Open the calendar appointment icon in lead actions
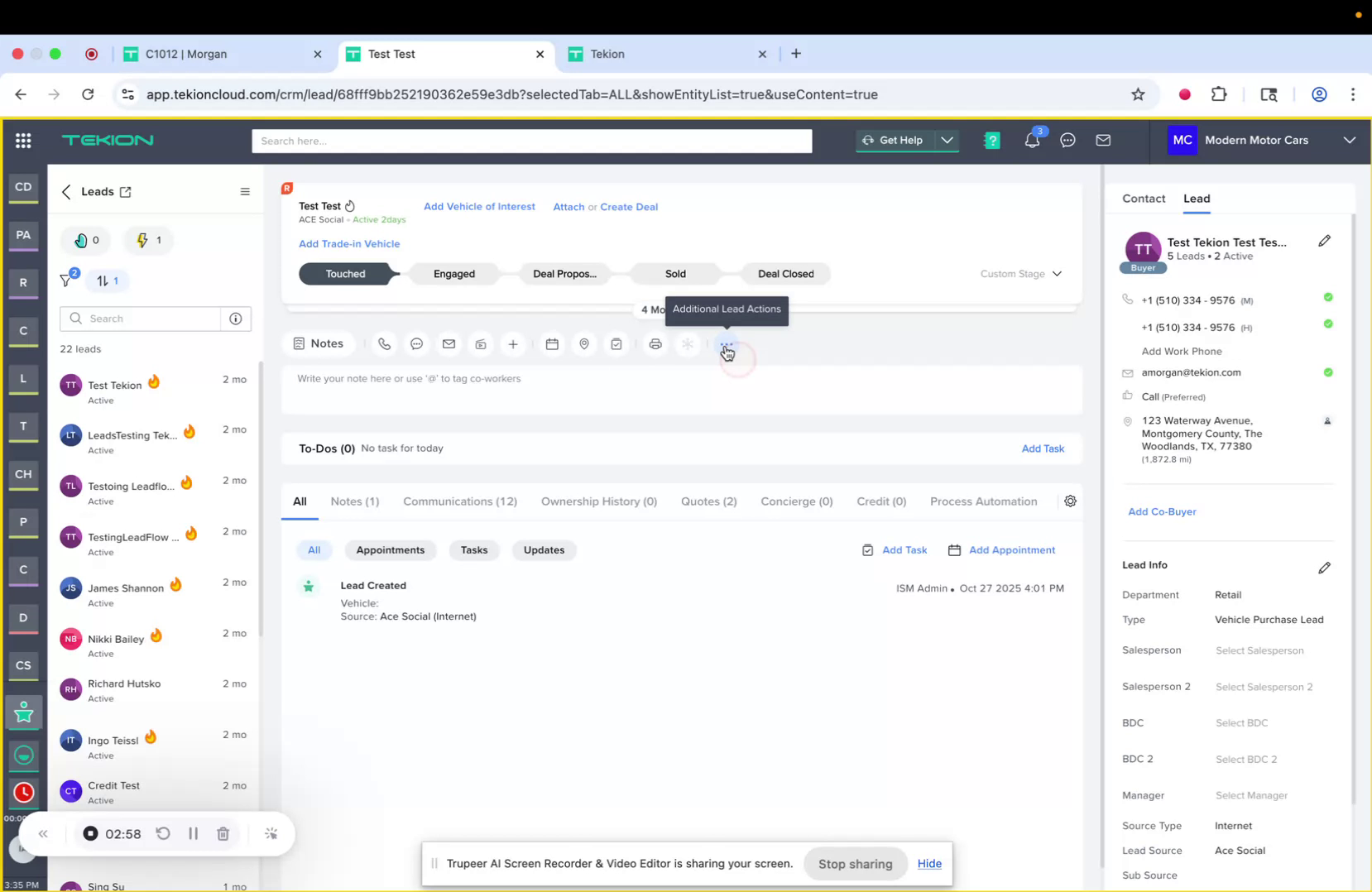This screenshot has width=1372, height=892. [553, 343]
